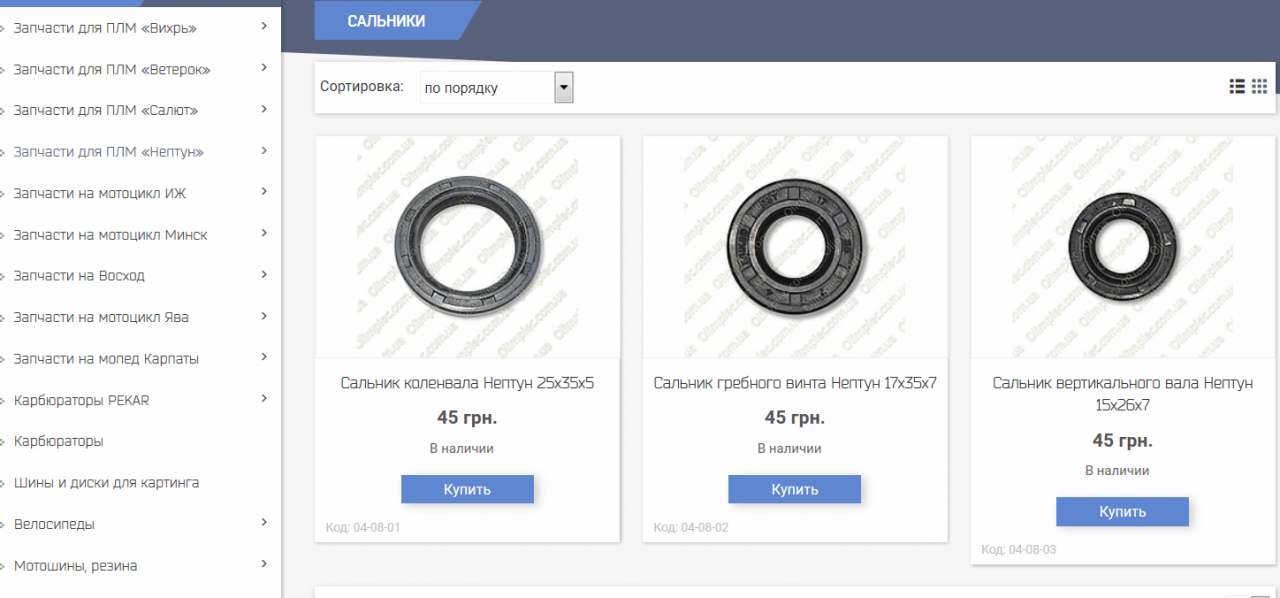Switch to grid view layout icon
Image resolution: width=1280 pixels, height=598 pixels.
[x=1260, y=87]
